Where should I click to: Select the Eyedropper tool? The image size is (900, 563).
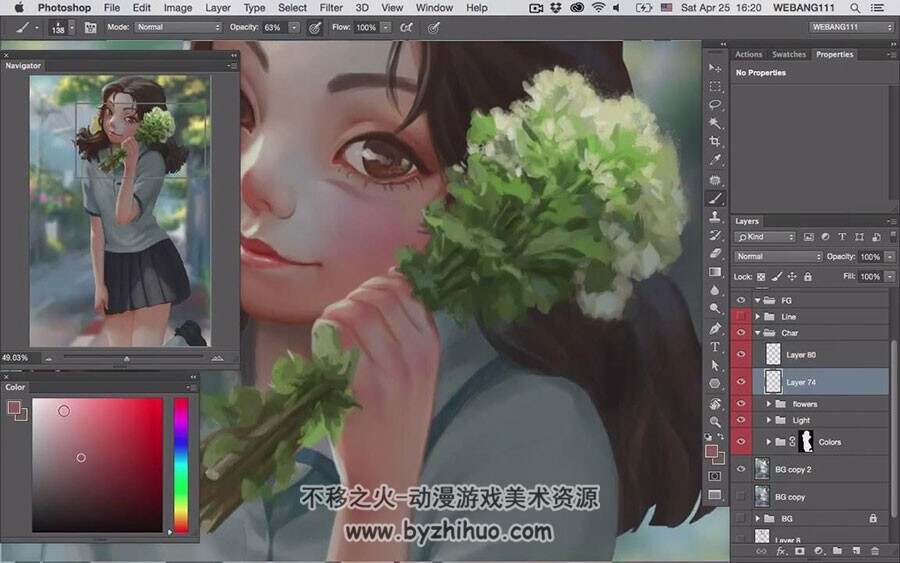point(715,160)
